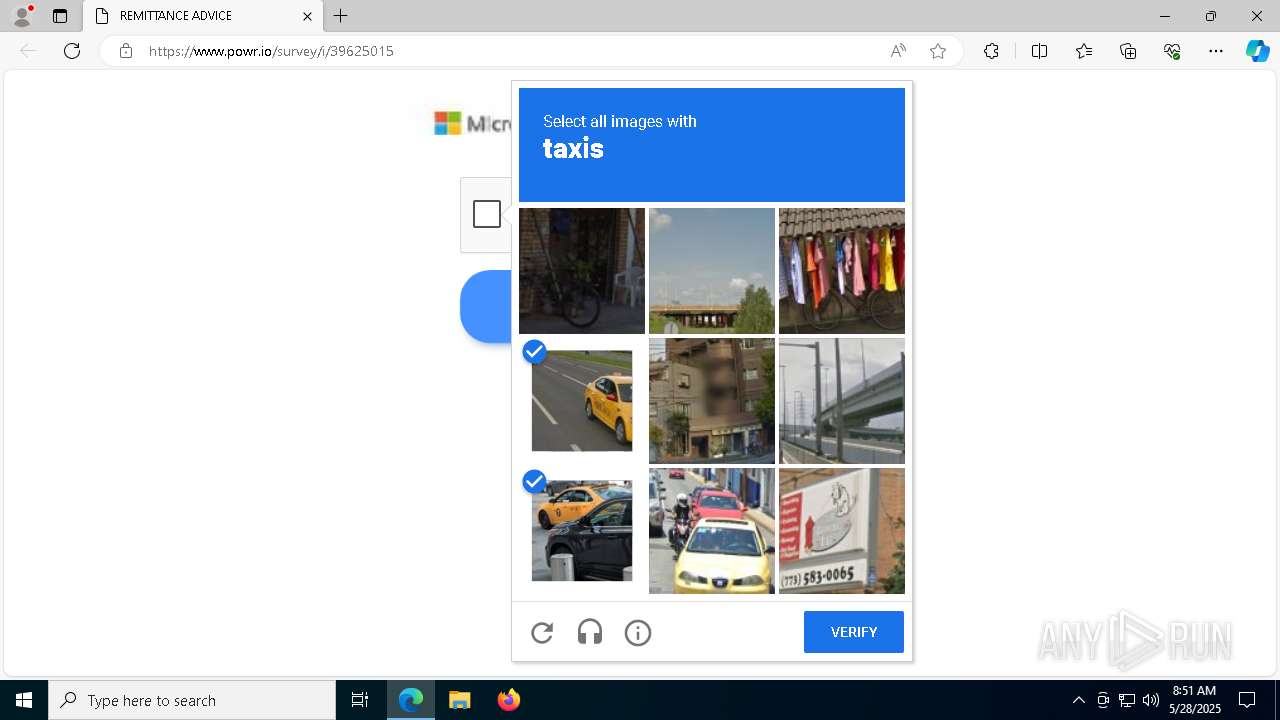Close the REMITTANCE ADVICE tab
This screenshot has height=720, width=1280.
coord(307,16)
